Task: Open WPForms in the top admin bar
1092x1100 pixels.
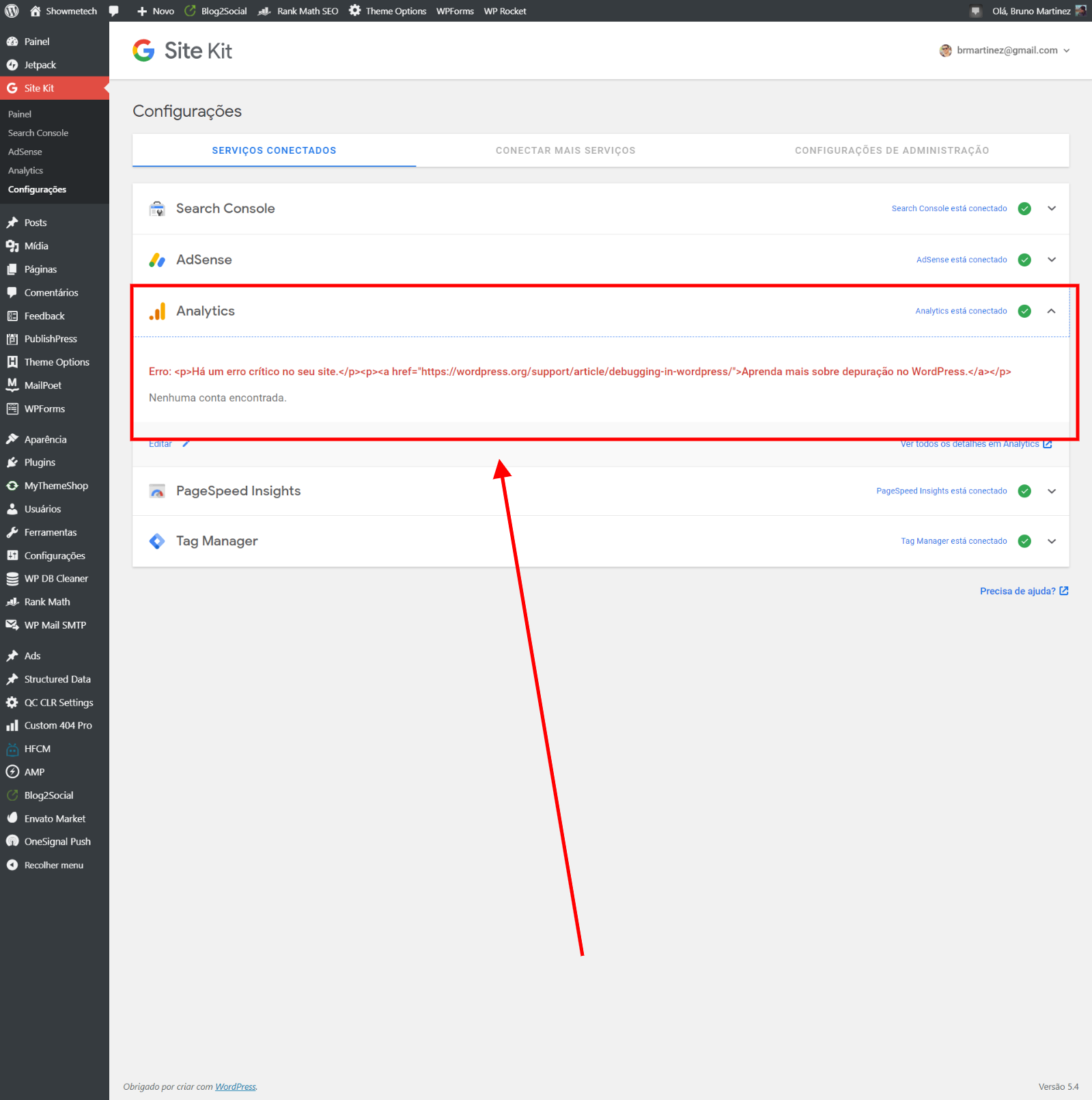Action: click(x=455, y=11)
